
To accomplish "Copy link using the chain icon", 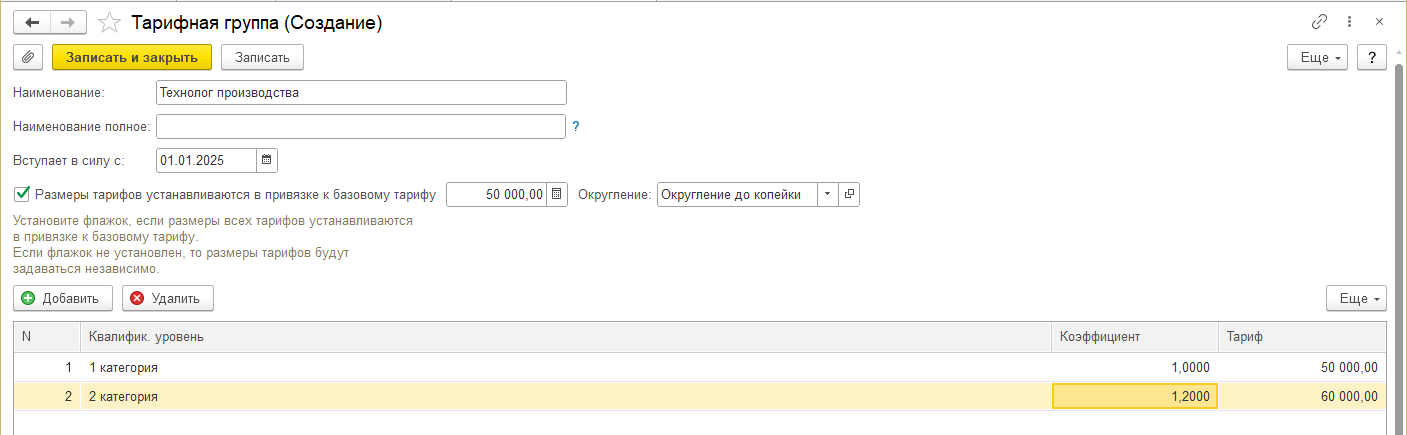I will tap(1318, 22).
